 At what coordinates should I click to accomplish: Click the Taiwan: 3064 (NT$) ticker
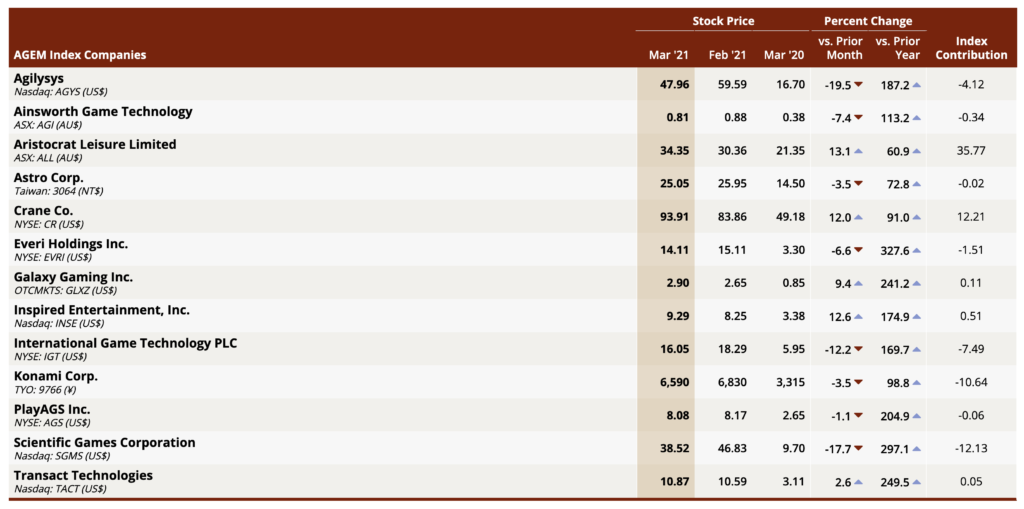(x=58, y=191)
